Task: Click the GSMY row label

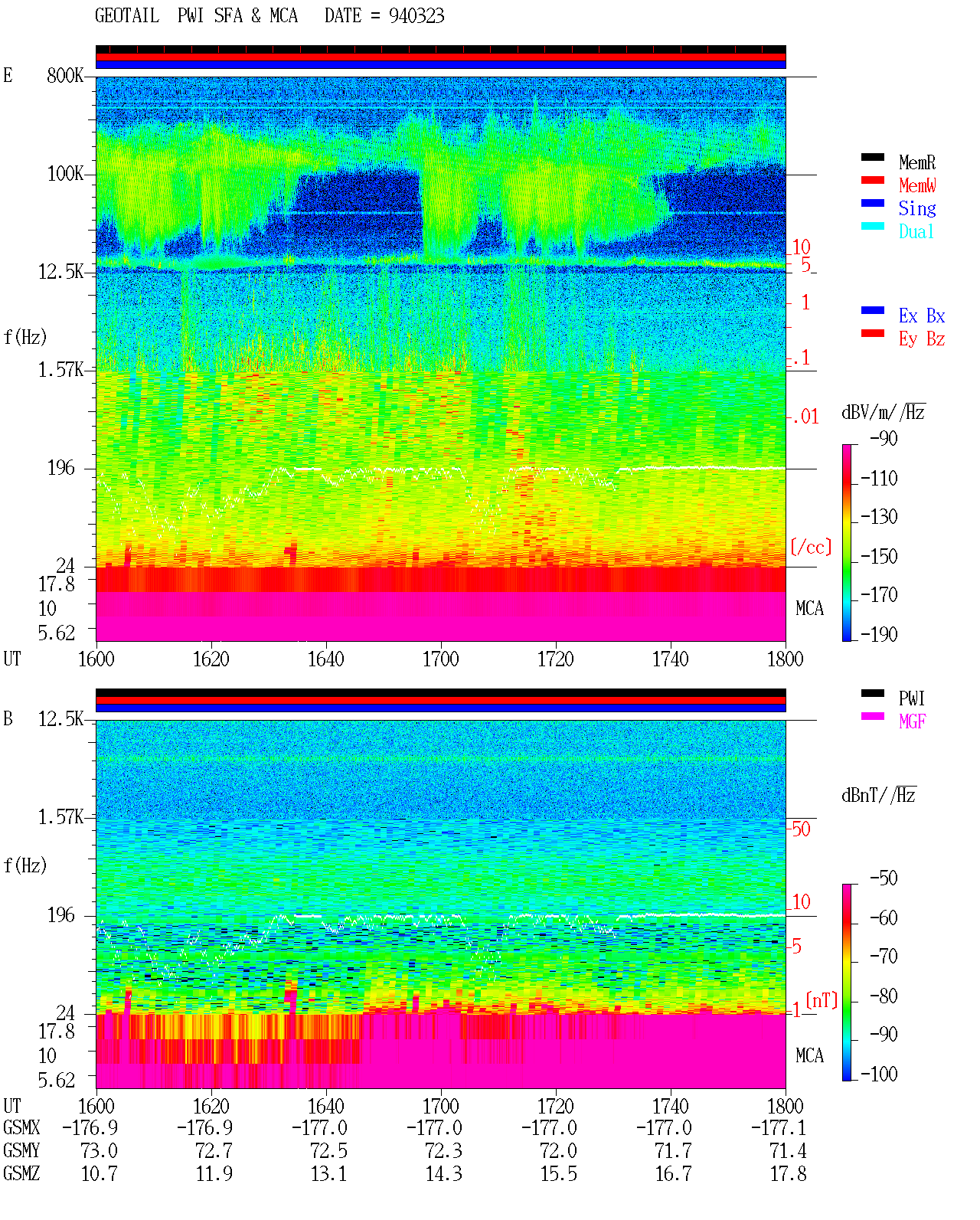Action: (x=21, y=1151)
